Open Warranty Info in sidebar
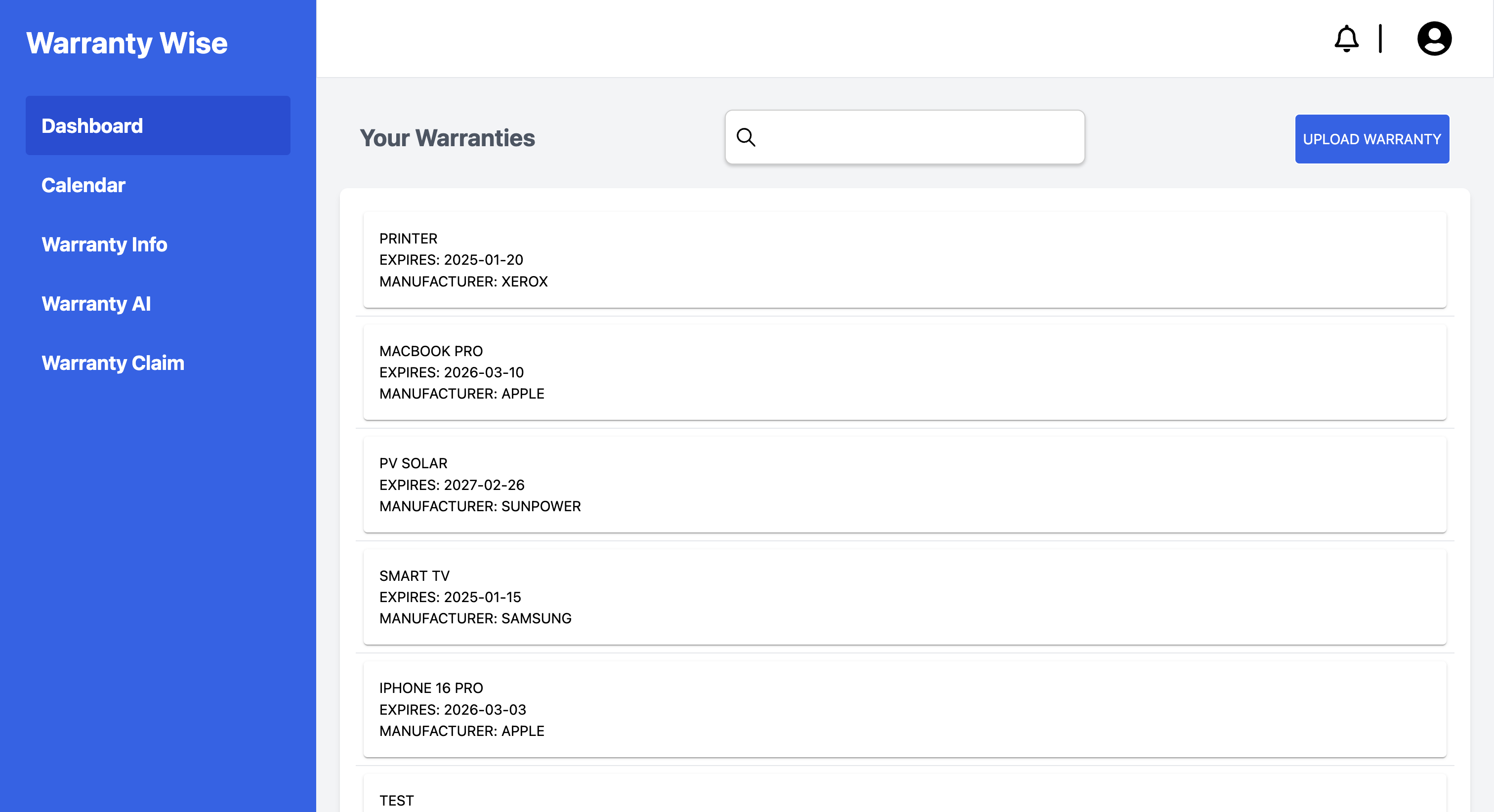 coord(104,244)
